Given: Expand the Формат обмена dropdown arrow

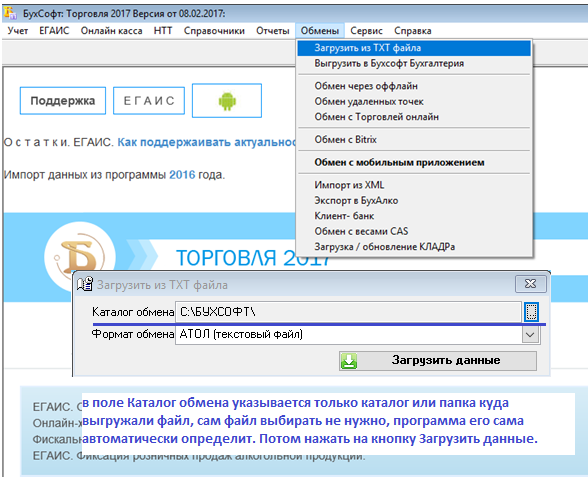Looking at the screenshot, I should [530, 334].
